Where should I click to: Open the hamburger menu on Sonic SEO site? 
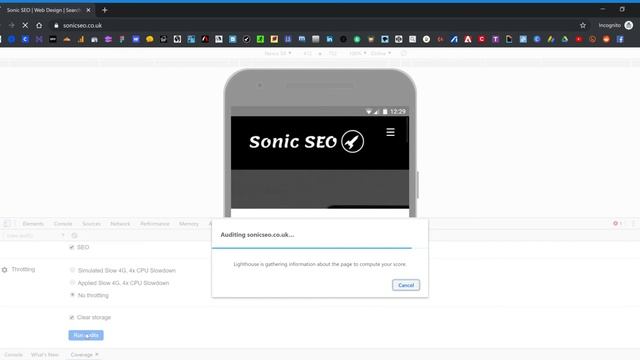pyautogui.click(x=390, y=132)
